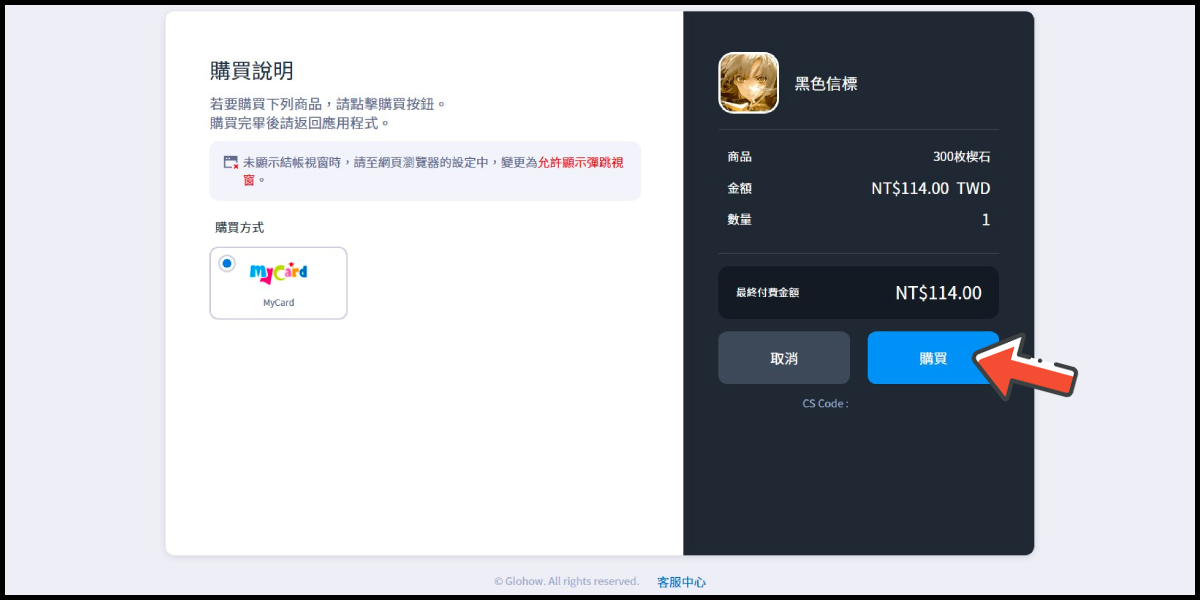
Task: Click the 購買說明 heading
Action: [251, 71]
